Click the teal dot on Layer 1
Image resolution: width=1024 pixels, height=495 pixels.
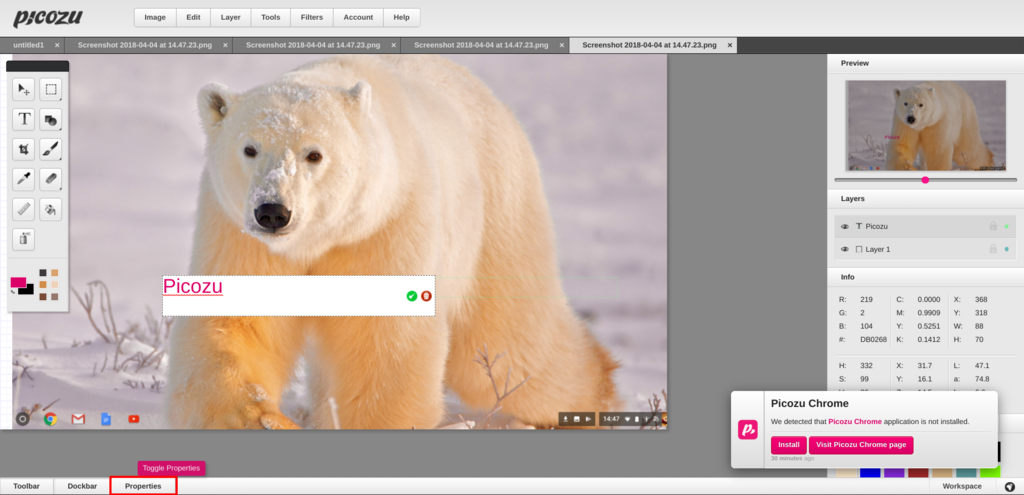(x=1006, y=249)
